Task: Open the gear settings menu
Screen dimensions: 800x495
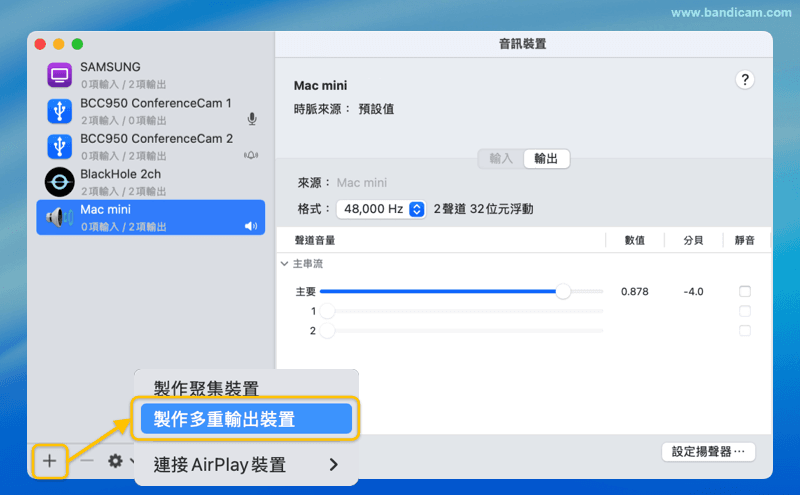Action: point(116,461)
